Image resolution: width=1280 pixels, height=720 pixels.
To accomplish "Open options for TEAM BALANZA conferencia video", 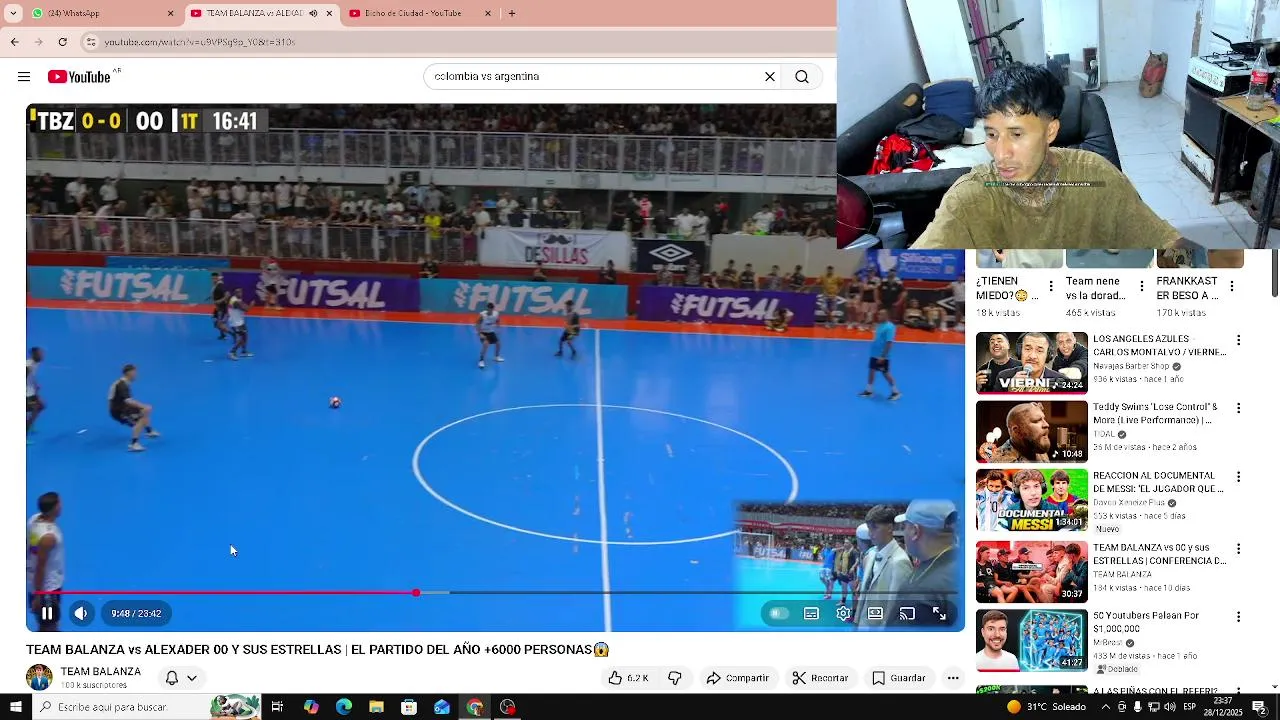I will pyautogui.click(x=1238, y=549).
